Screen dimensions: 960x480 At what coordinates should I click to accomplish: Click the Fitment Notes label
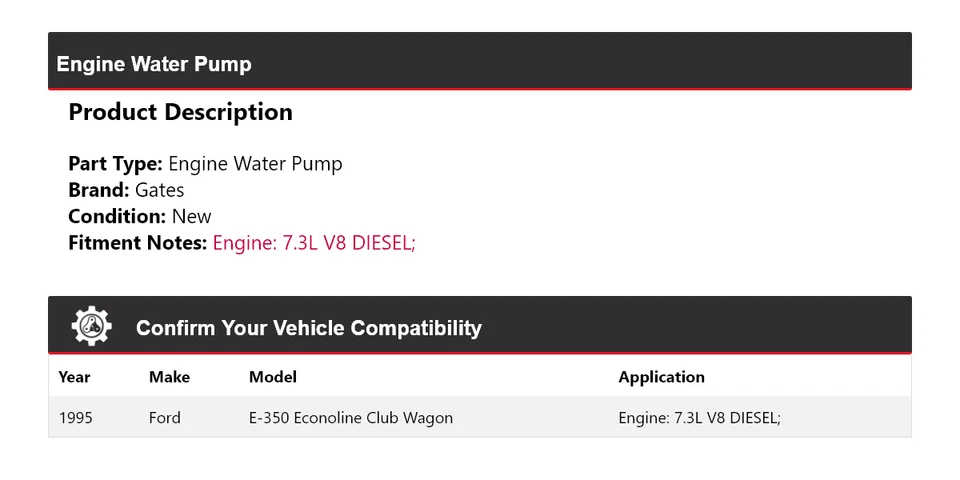click(x=138, y=242)
